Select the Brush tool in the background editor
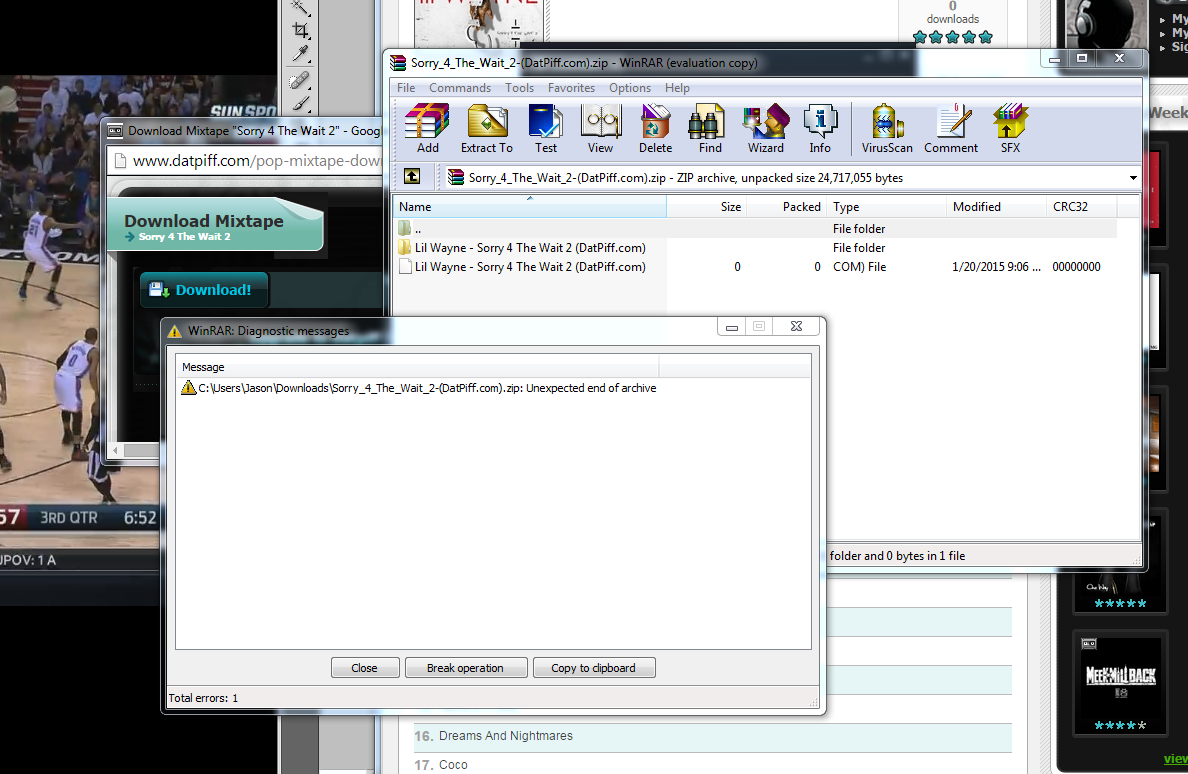The height and width of the screenshot is (774, 1188). point(301,103)
